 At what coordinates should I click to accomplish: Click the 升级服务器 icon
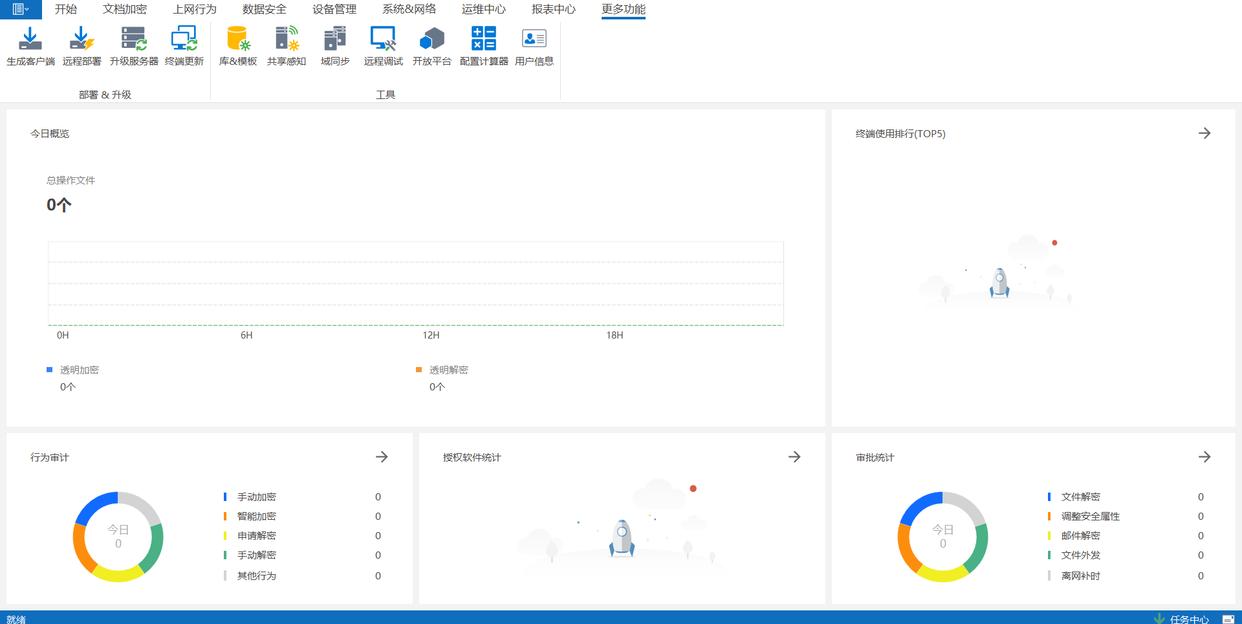(x=133, y=40)
